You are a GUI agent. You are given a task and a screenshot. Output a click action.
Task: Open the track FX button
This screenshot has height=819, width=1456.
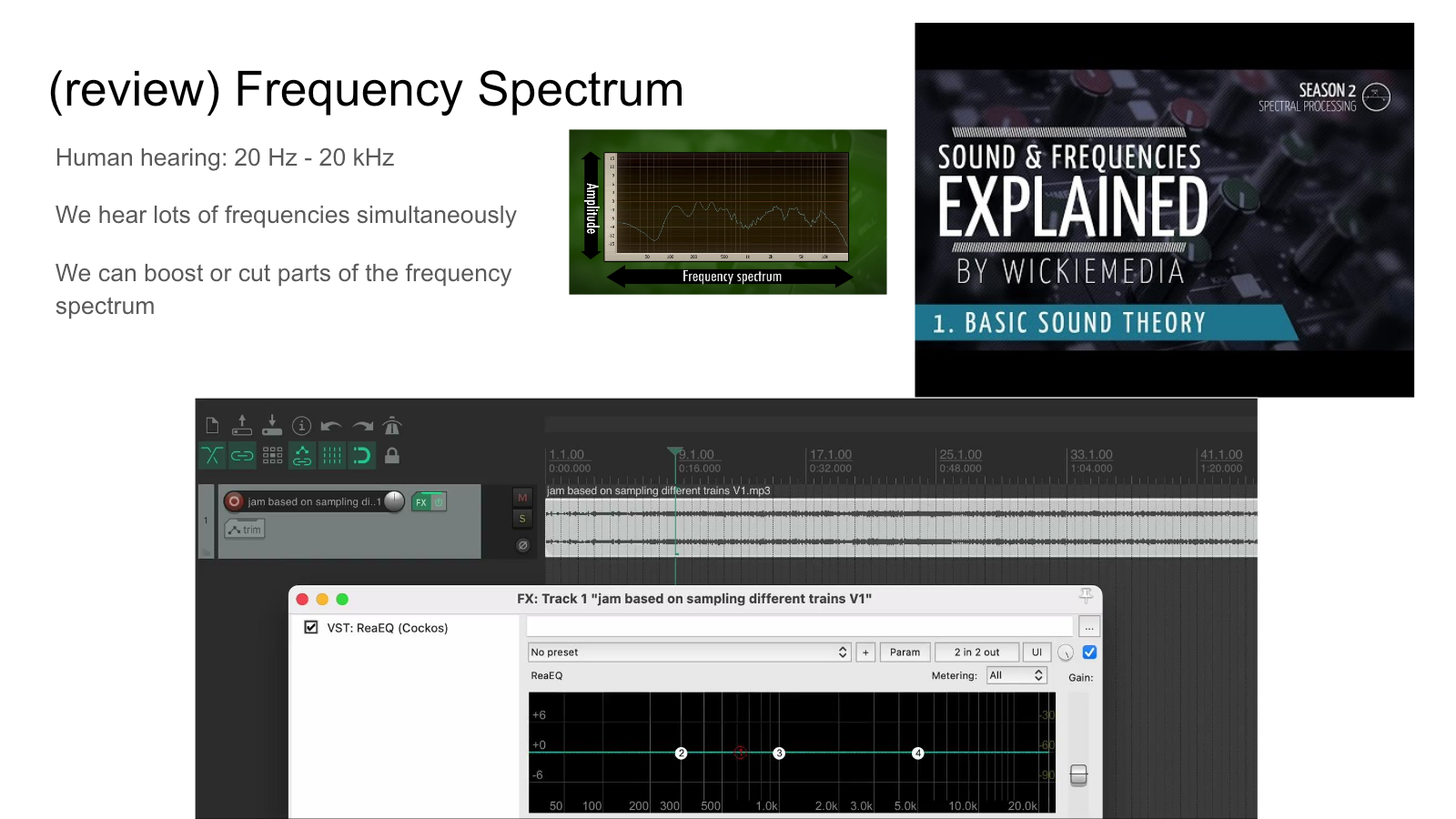[421, 502]
